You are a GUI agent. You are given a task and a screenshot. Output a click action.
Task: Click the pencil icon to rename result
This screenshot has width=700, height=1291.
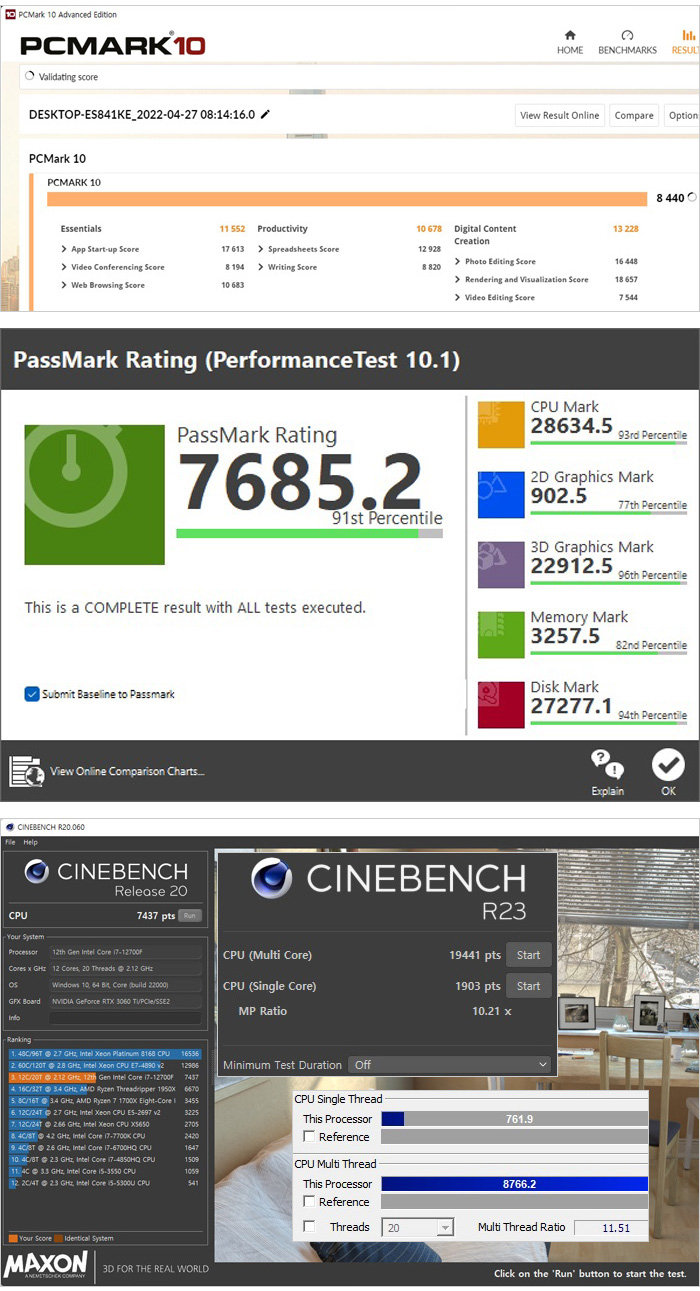(x=265, y=115)
